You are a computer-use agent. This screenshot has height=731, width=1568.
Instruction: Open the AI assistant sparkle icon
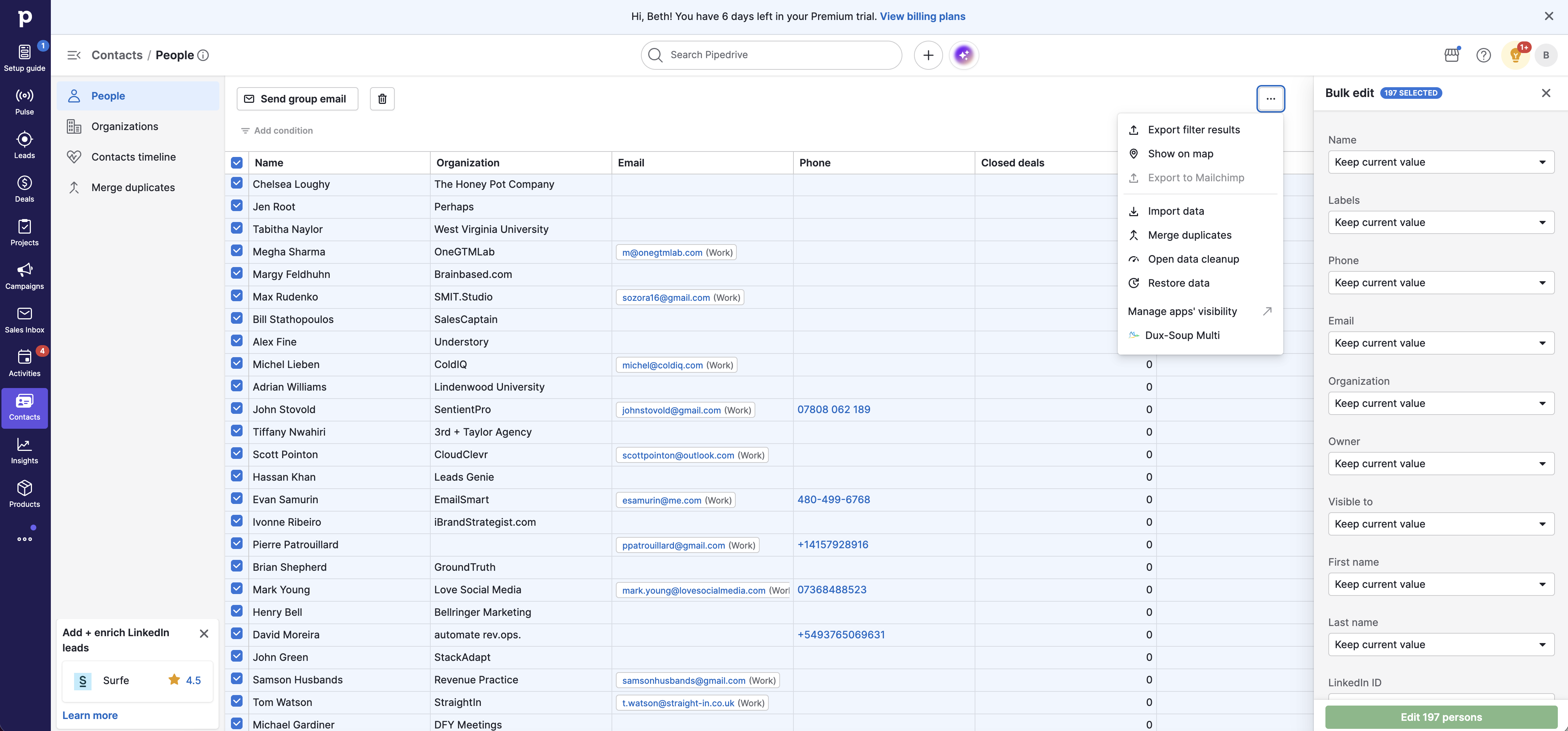(x=963, y=55)
